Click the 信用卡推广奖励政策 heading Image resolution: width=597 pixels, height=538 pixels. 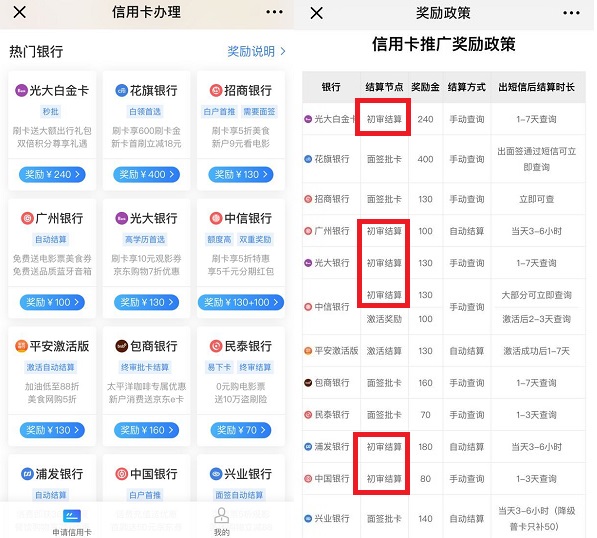pos(444,44)
